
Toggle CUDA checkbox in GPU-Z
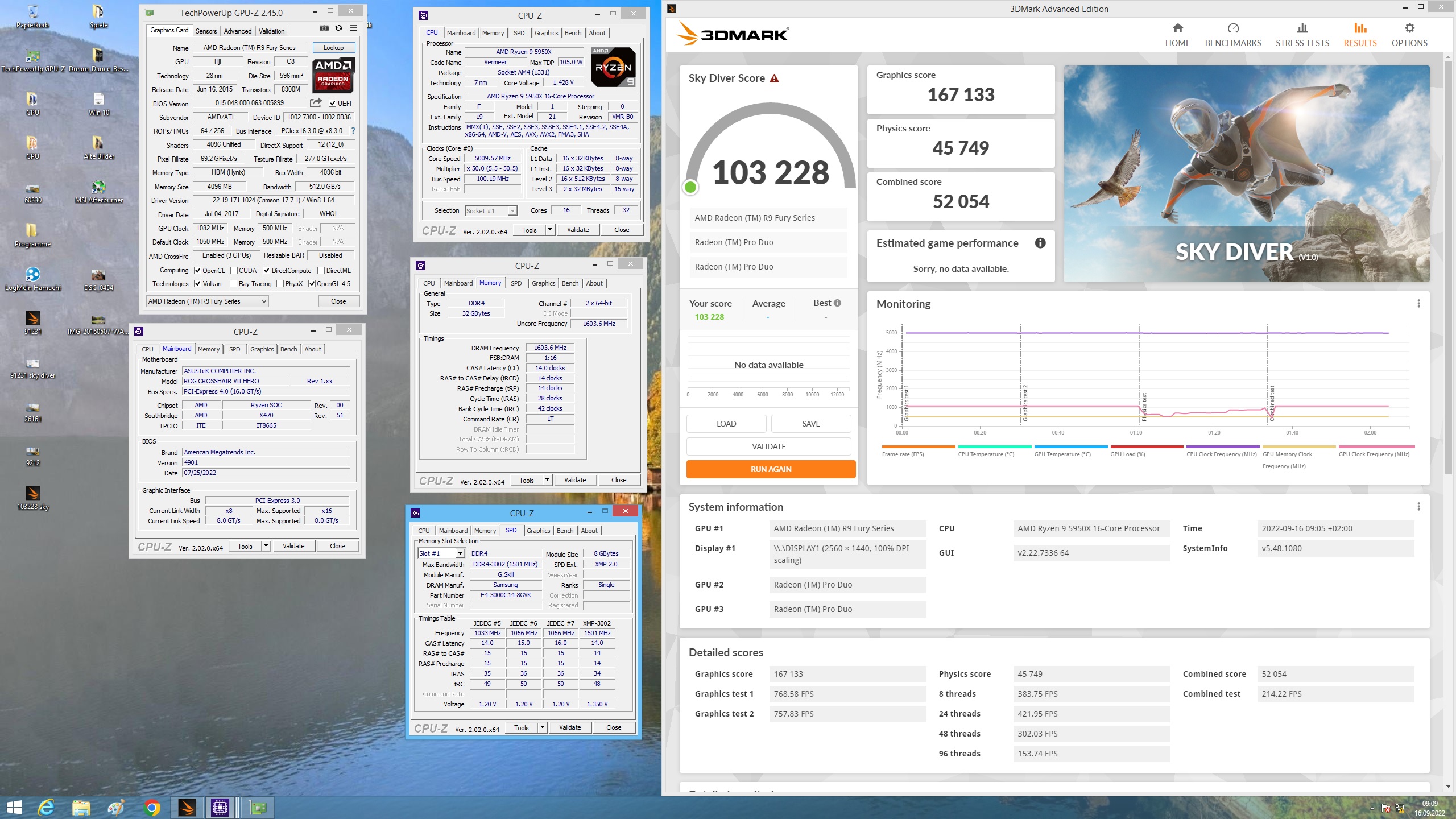[234, 271]
